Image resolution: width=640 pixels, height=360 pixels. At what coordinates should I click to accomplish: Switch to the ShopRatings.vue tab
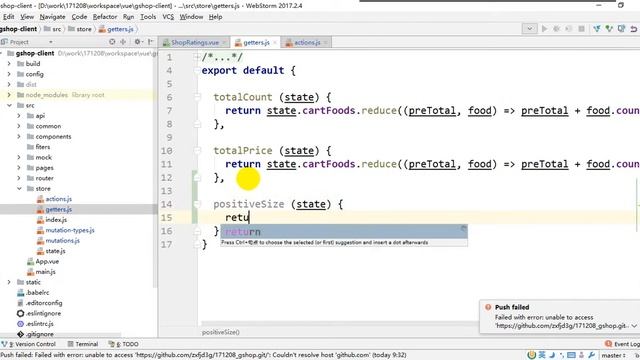point(195,42)
